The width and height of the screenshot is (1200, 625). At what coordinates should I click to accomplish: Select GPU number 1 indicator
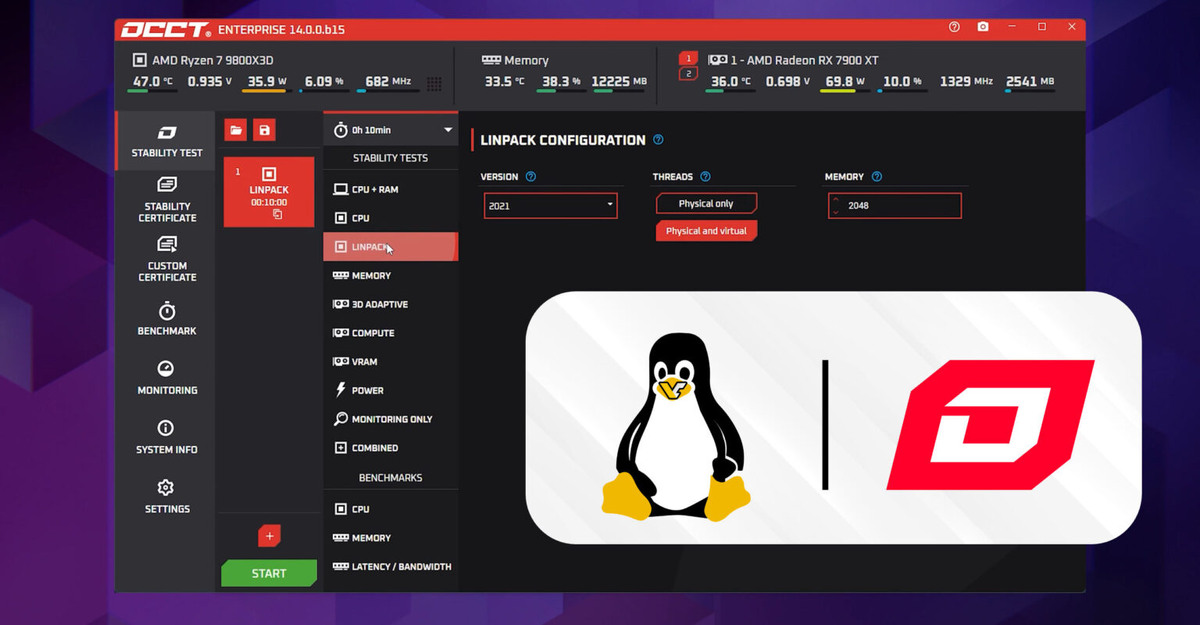point(687,59)
